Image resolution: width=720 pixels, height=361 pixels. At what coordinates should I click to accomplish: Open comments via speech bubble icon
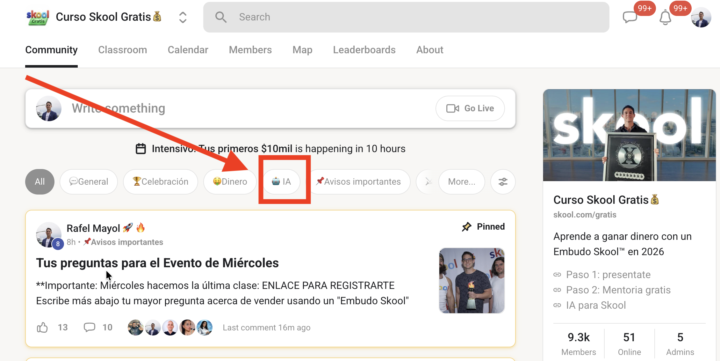coord(90,327)
